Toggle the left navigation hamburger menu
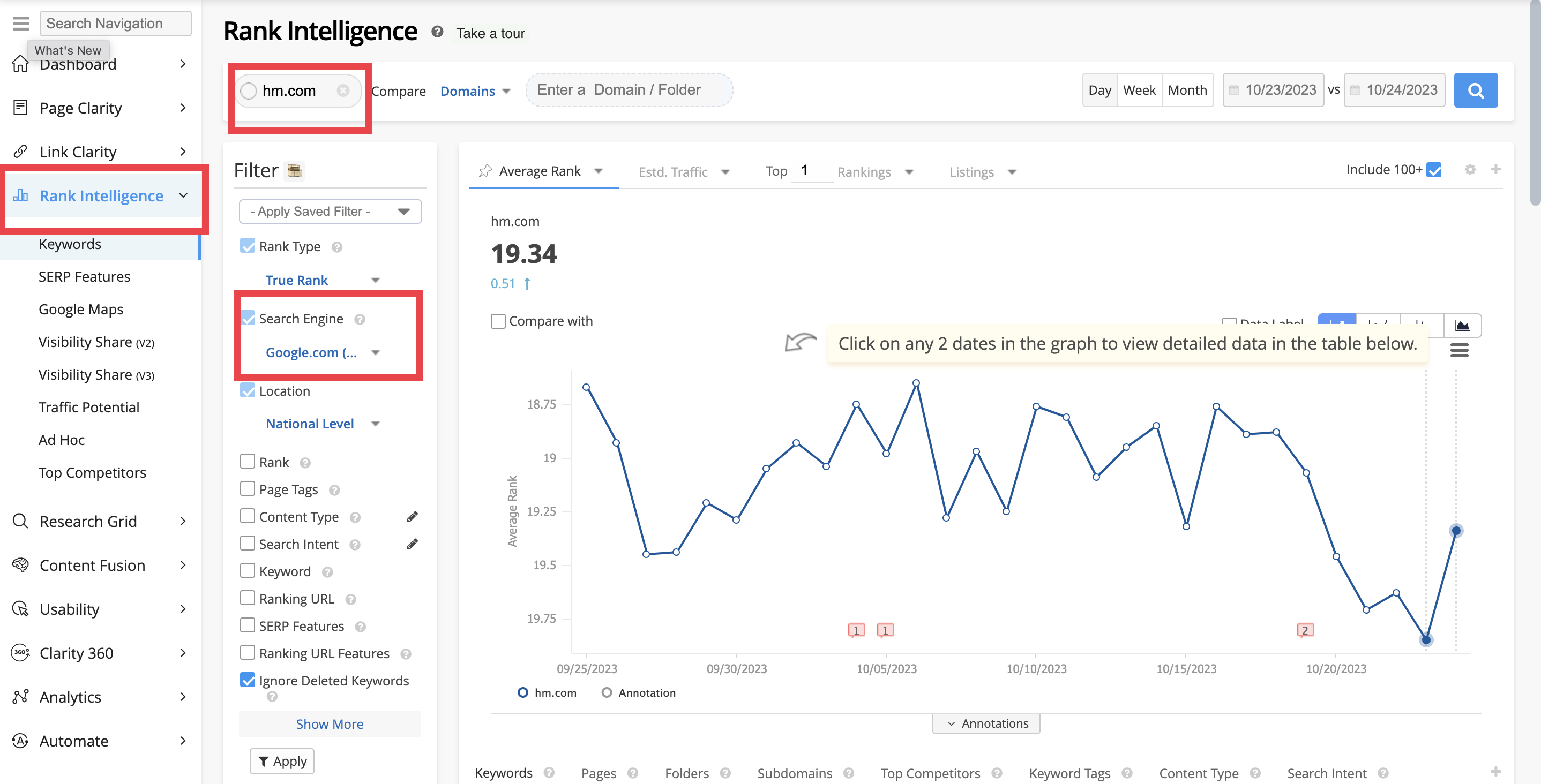Image resolution: width=1541 pixels, height=784 pixels. coord(21,24)
